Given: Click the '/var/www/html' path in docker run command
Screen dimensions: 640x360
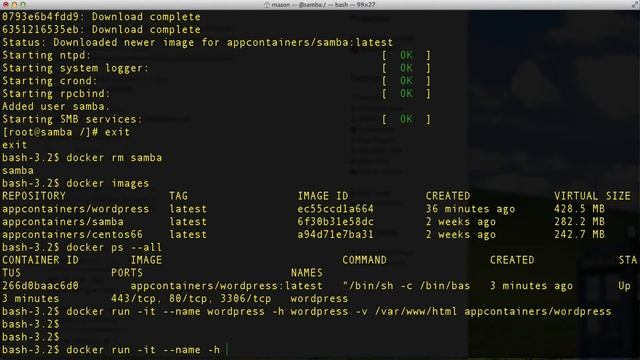Looking at the screenshot, I should tap(416, 312).
